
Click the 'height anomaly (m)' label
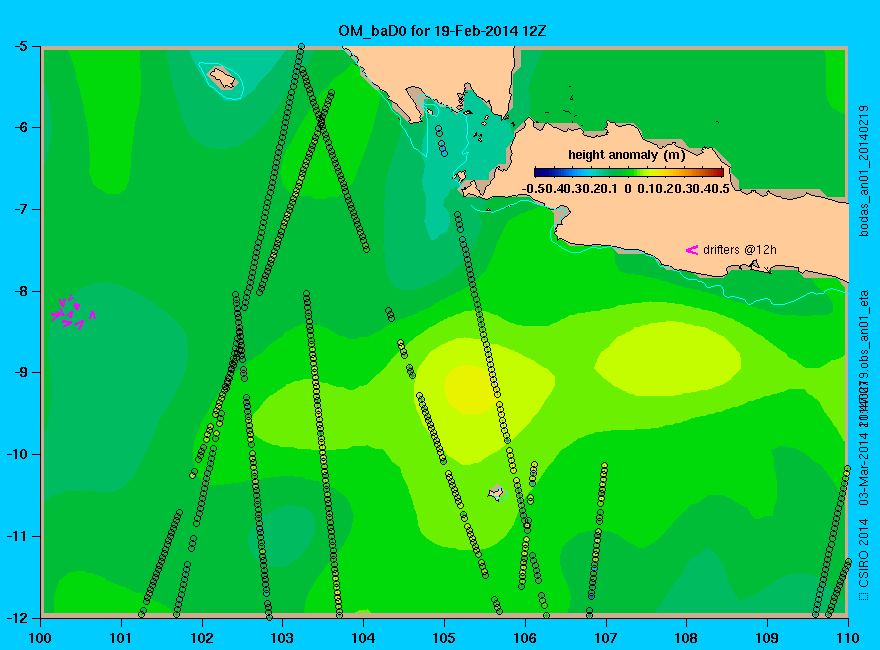pyautogui.click(x=626, y=154)
